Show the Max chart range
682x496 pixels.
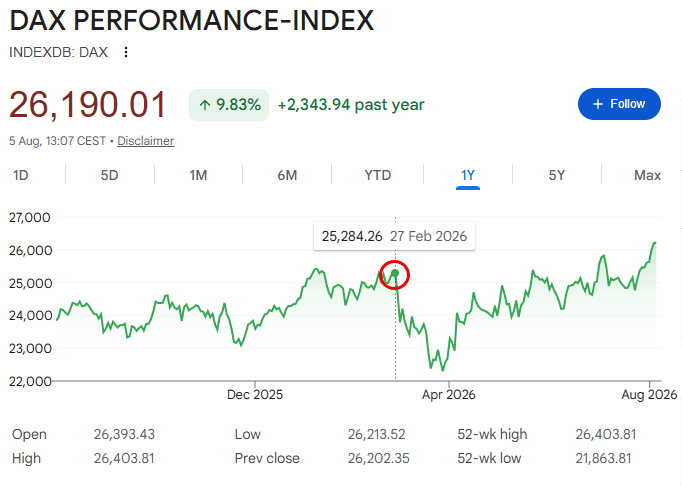tap(647, 175)
